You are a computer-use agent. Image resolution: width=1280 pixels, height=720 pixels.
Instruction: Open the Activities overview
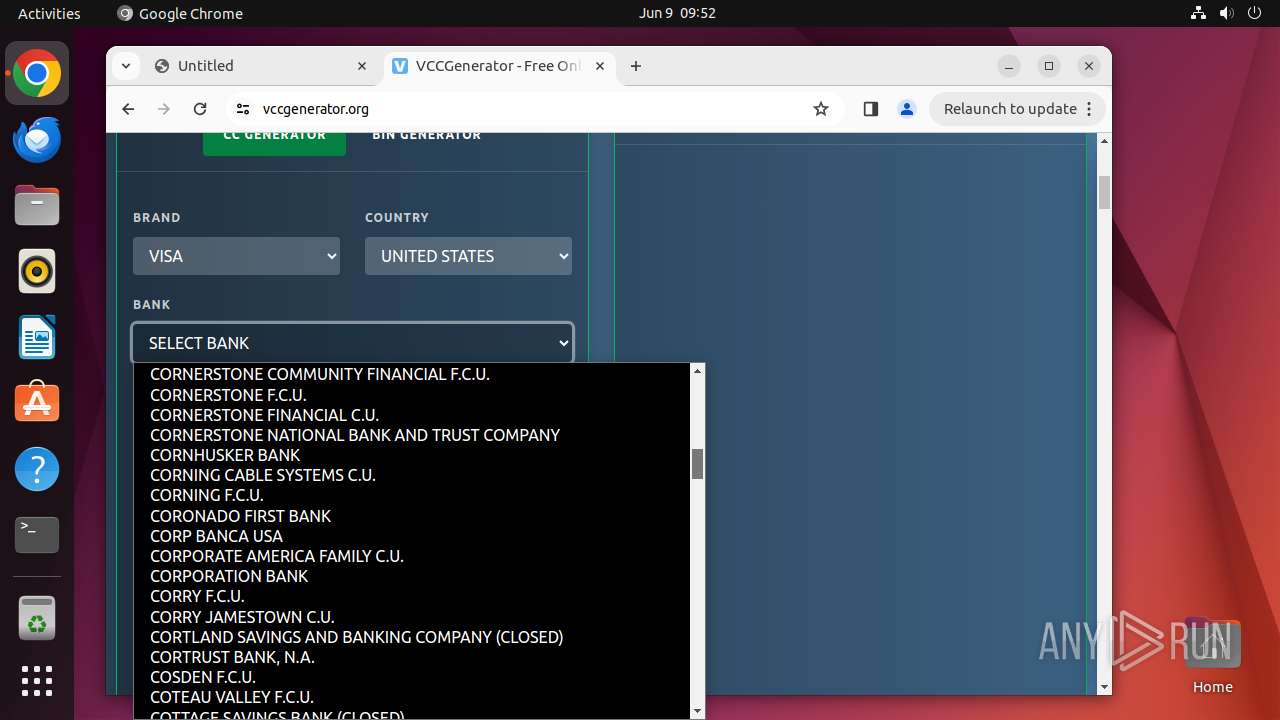pyautogui.click(x=49, y=13)
